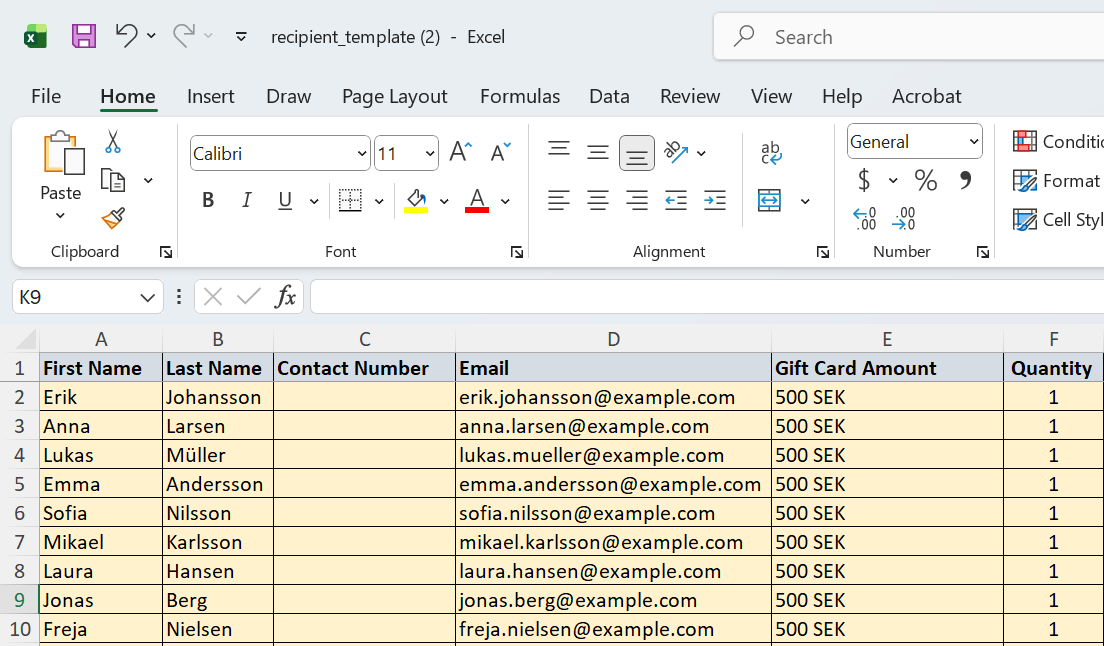Open the Merge & Center dropdown arrow

coord(805,201)
